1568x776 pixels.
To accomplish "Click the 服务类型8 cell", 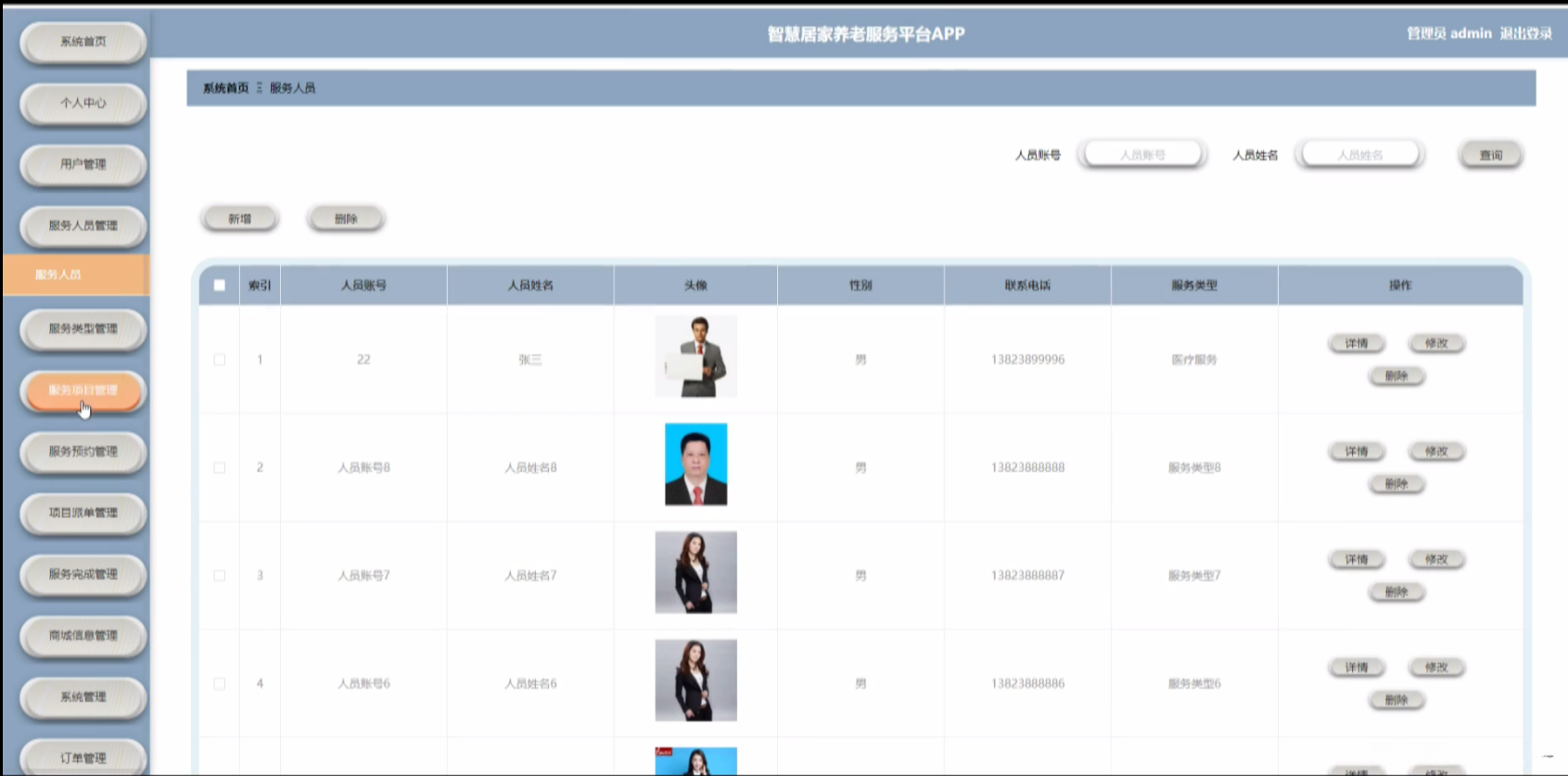I will [1194, 468].
